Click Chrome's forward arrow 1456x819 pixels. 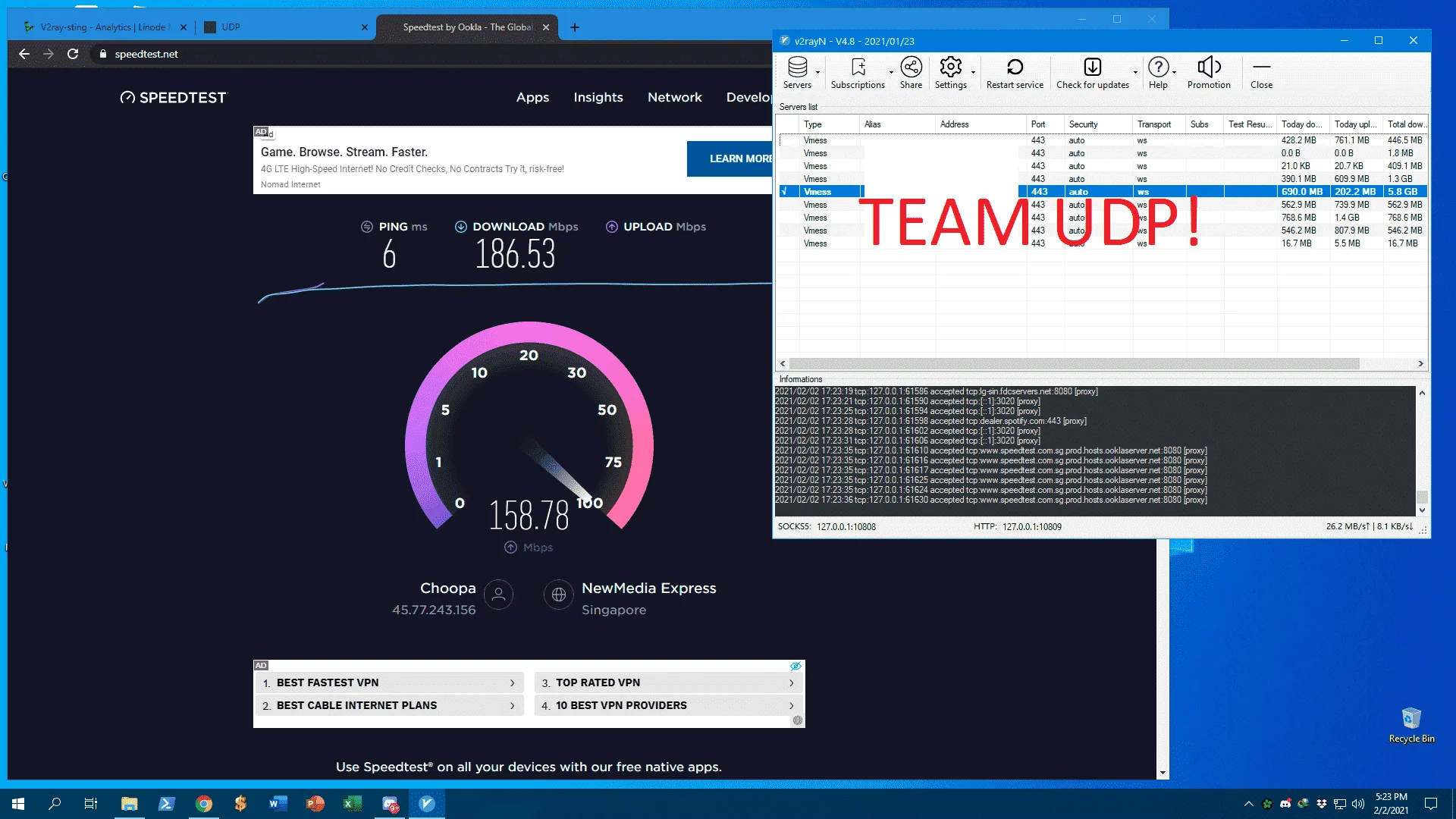(49, 54)
